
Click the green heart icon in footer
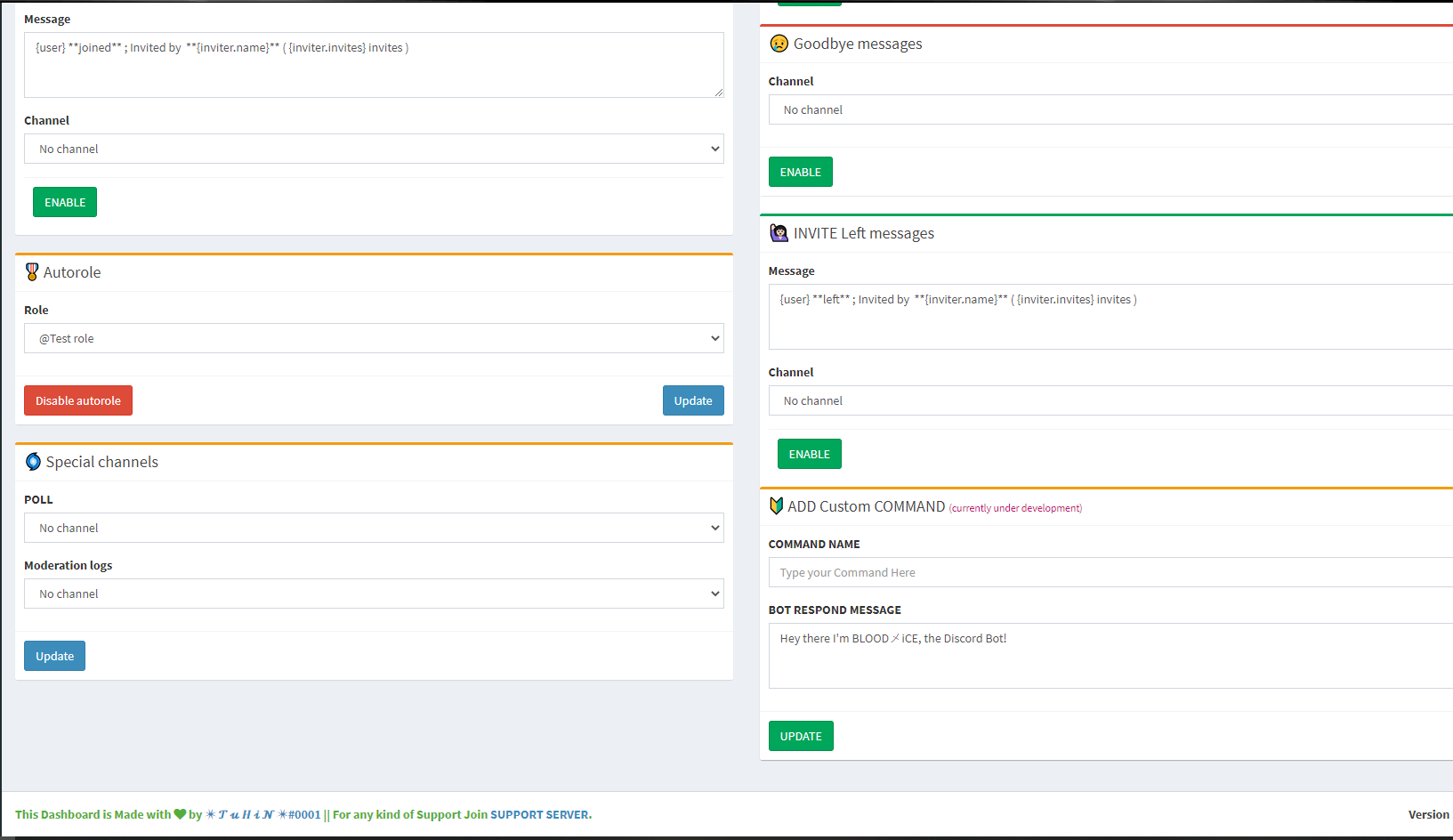point(180,814)
